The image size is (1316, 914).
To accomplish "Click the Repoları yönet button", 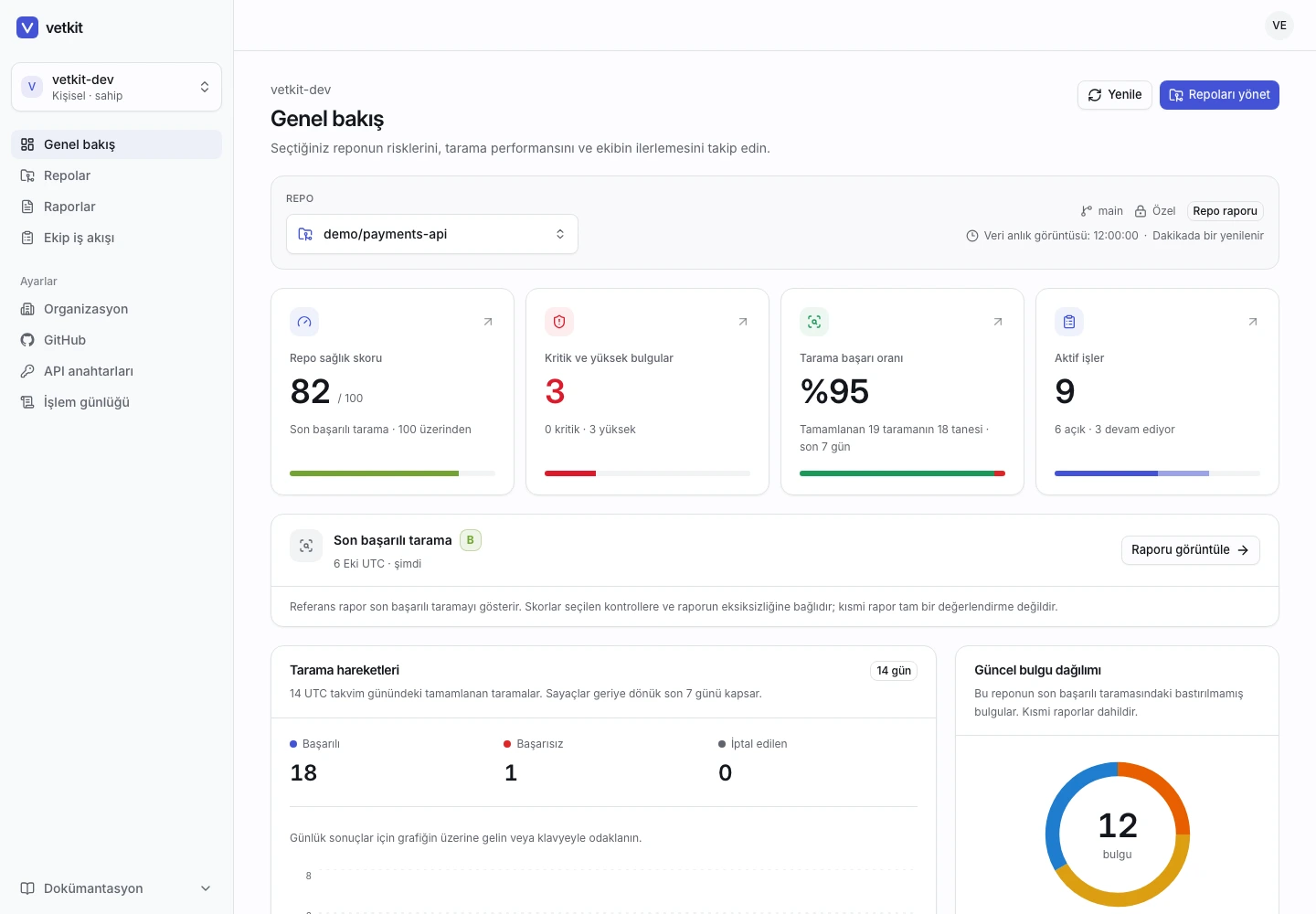I will click(1219, 95).
